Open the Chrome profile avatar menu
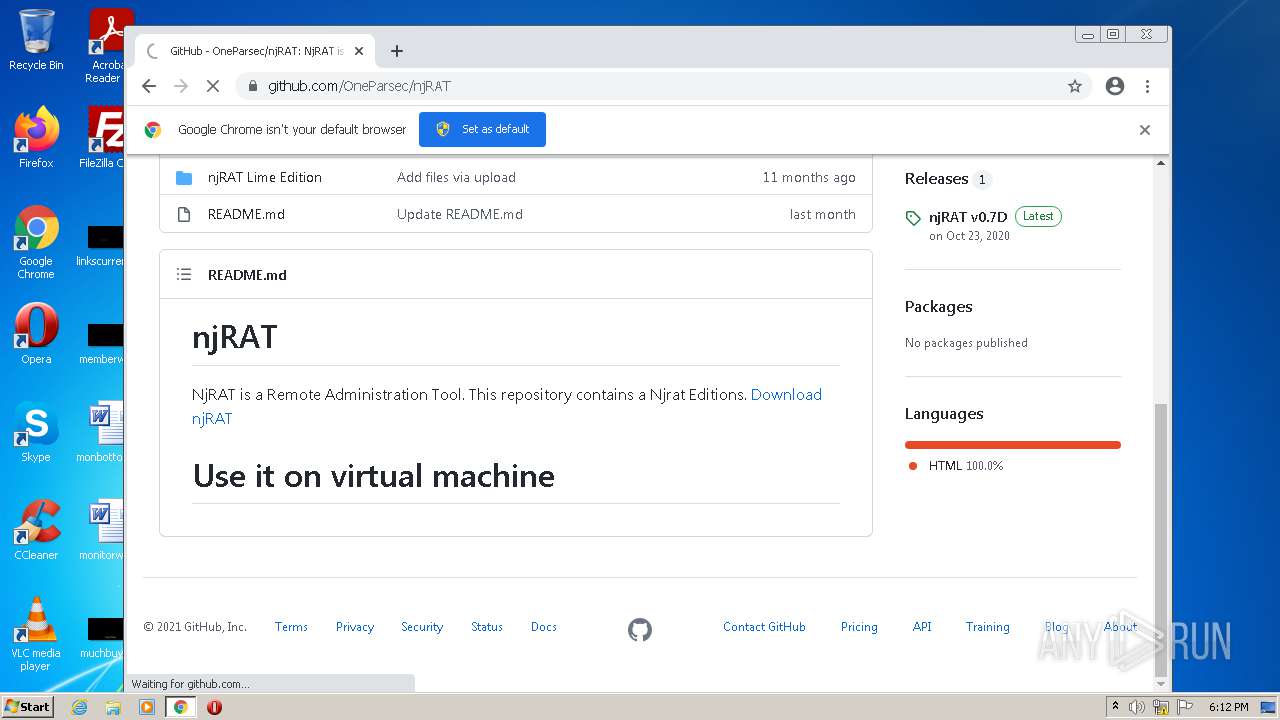Screen dimensions: 1280x720 tap(1115, 86)
